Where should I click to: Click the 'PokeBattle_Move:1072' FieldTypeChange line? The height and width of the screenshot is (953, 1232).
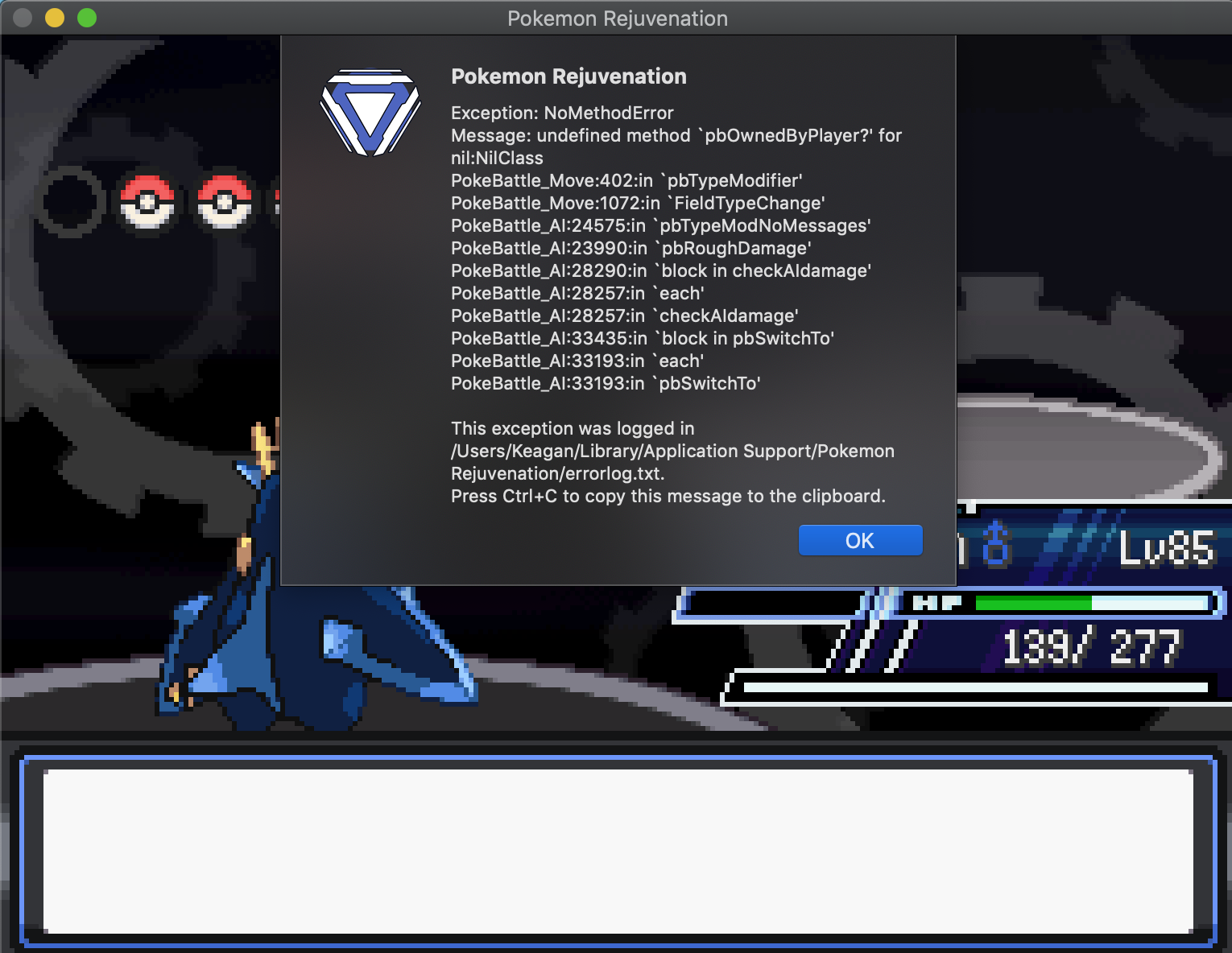tap(638, 203)
